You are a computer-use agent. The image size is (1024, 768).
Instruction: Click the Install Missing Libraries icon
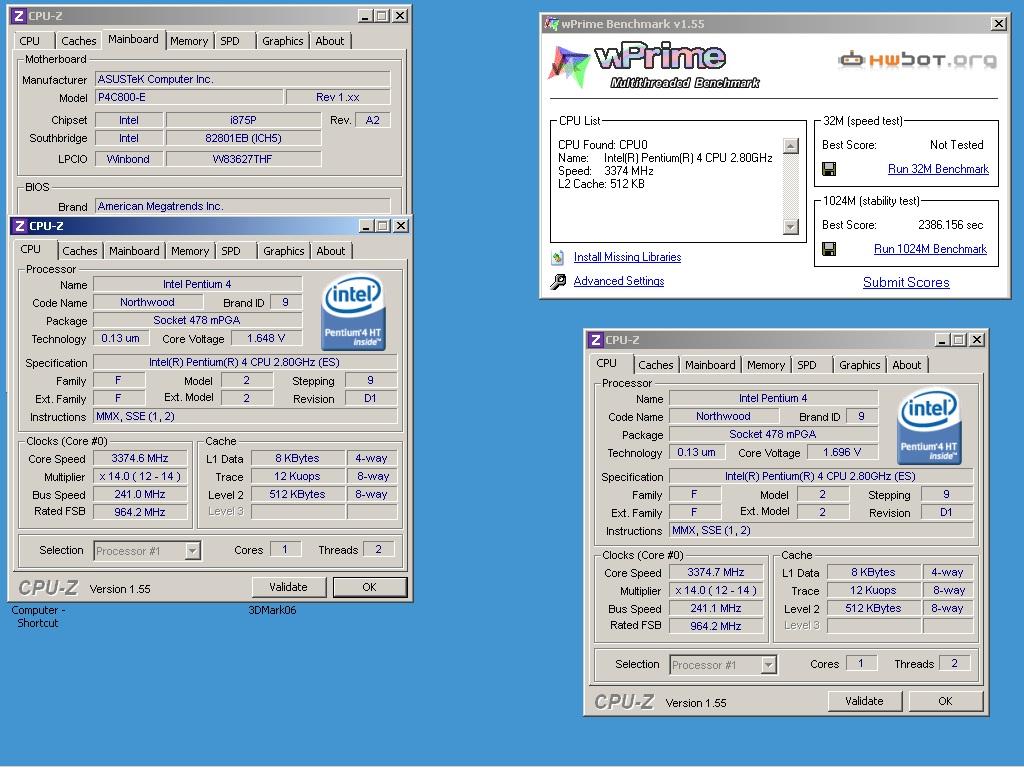557,257
